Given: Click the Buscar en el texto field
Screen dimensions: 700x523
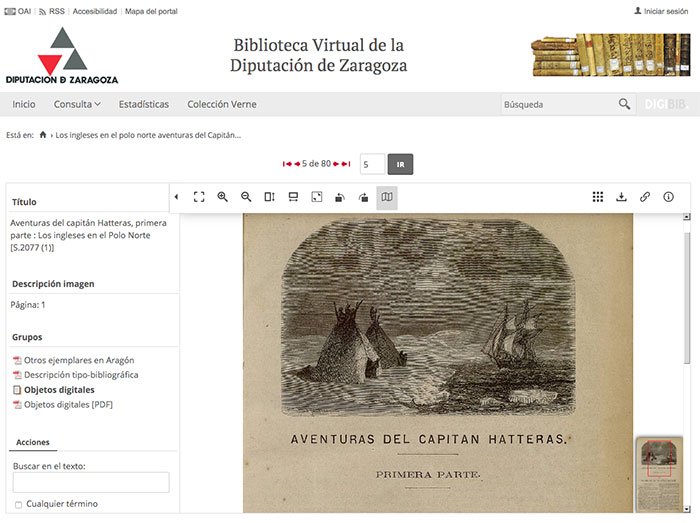Looking at the screenshot, I should pyautogui.click(x=91, y=482).
